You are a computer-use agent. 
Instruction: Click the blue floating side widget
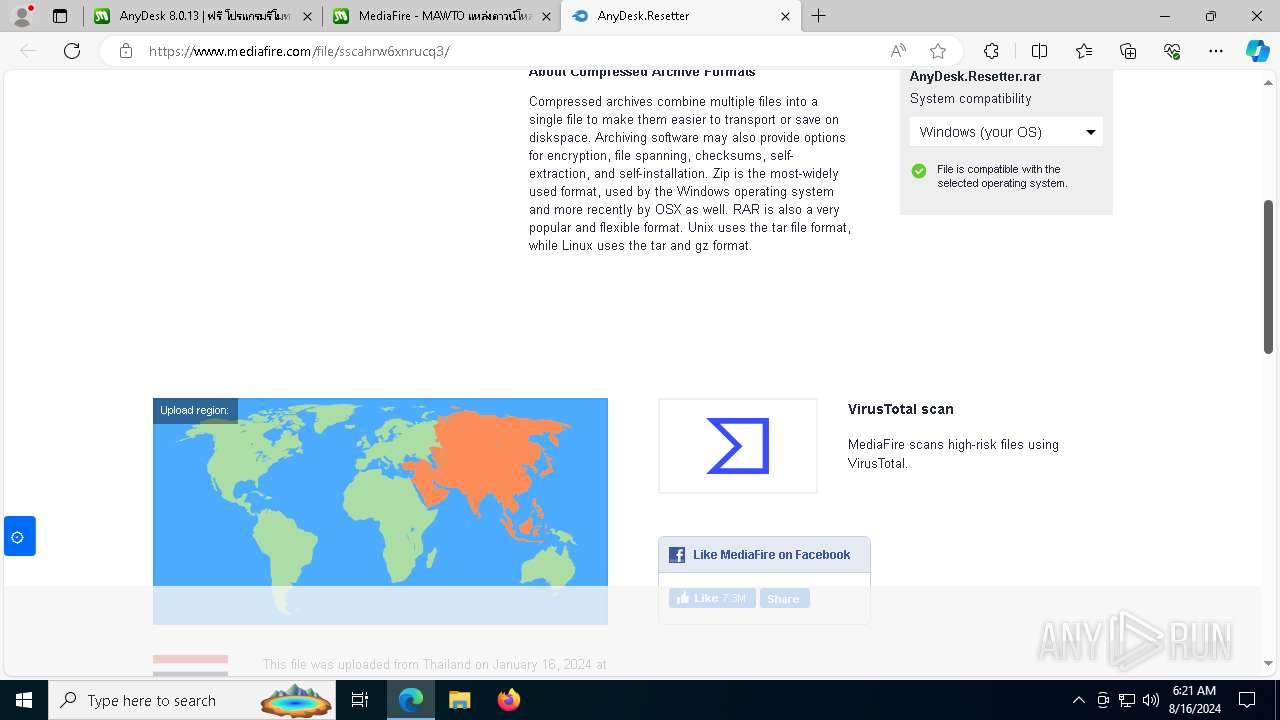(19, 536)
